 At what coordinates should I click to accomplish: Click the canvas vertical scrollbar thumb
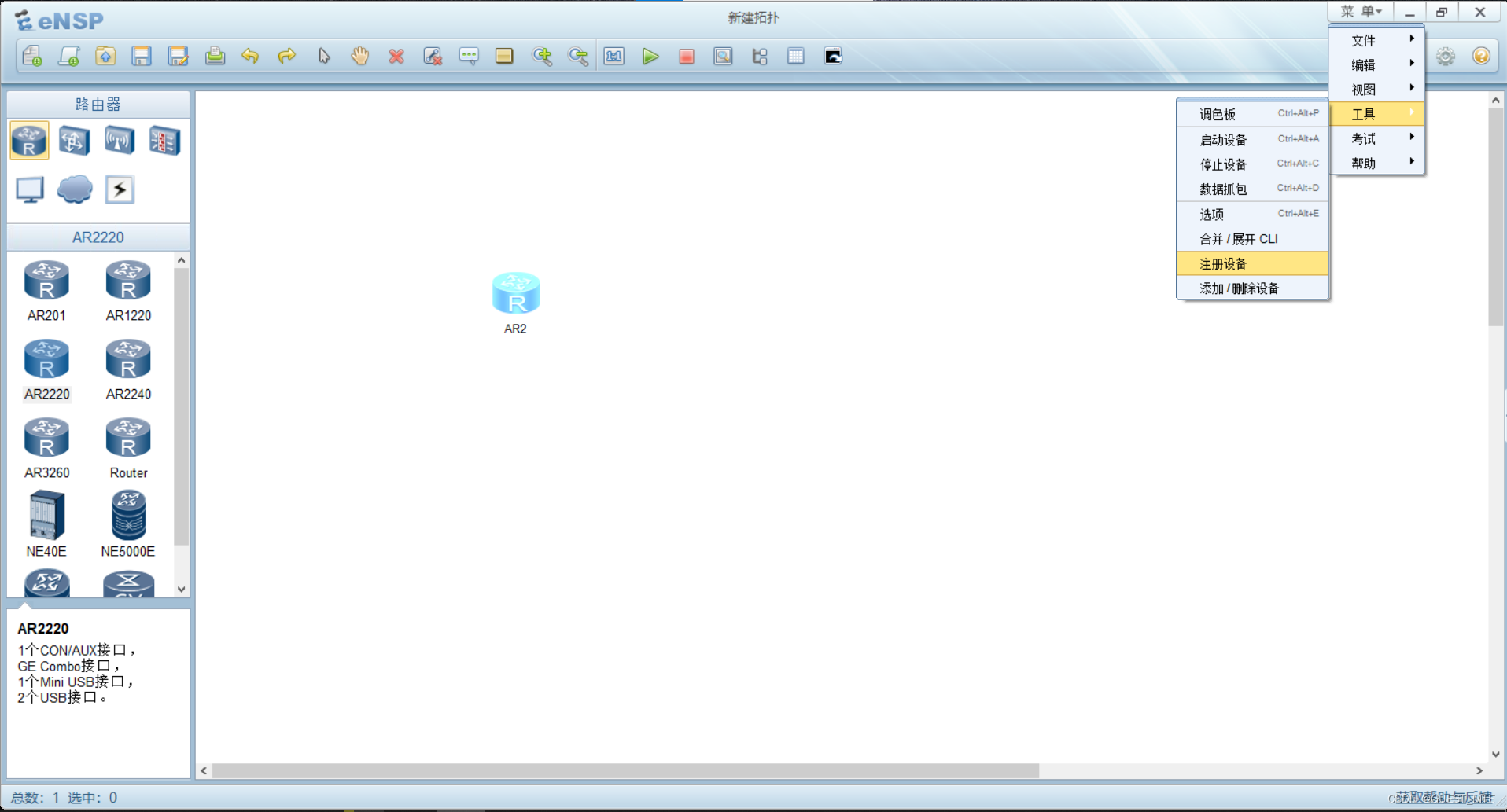1495,216
